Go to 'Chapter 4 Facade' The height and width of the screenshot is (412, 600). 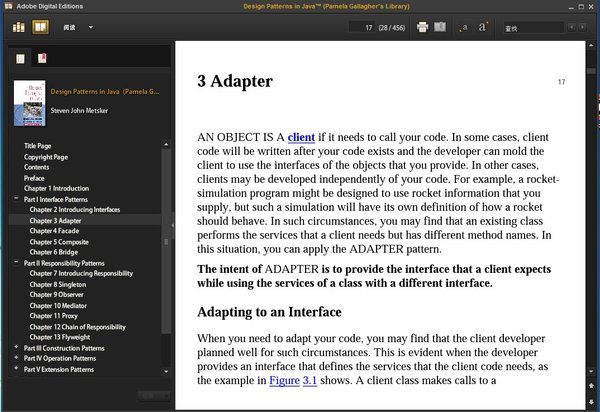click(x=54, y=231)
